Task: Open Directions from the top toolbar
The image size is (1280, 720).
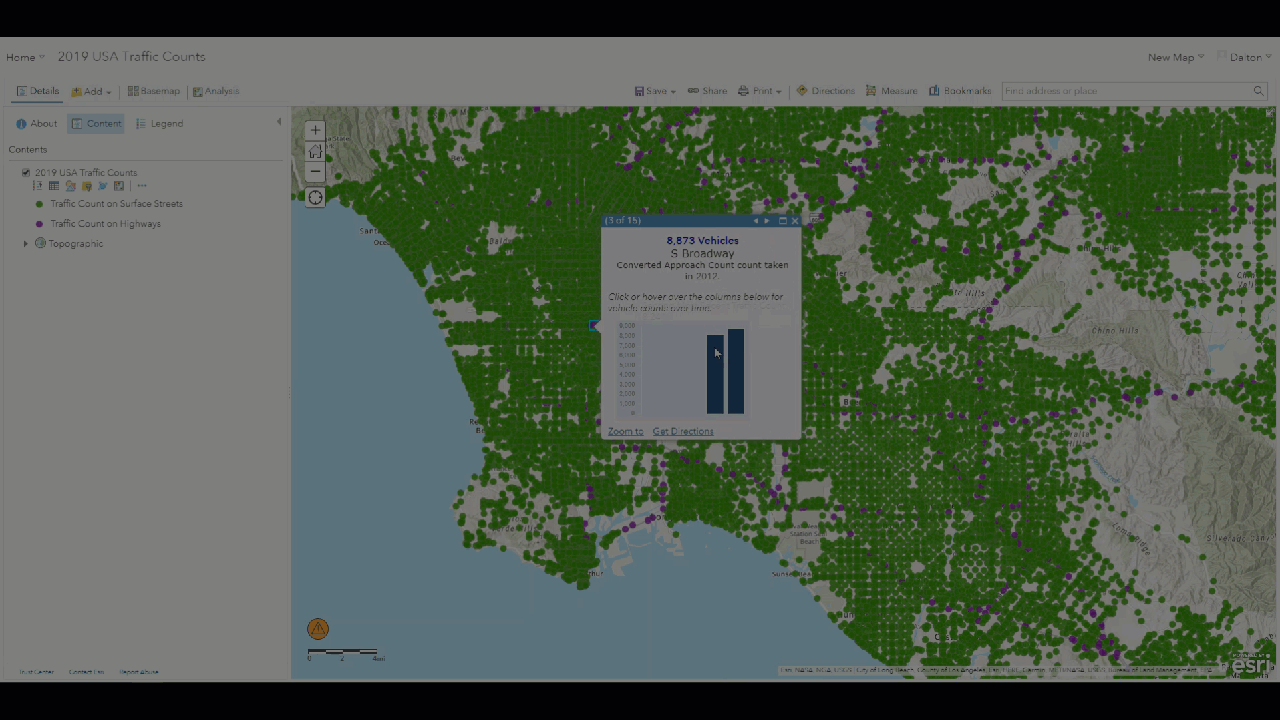Action: [827, 91]
